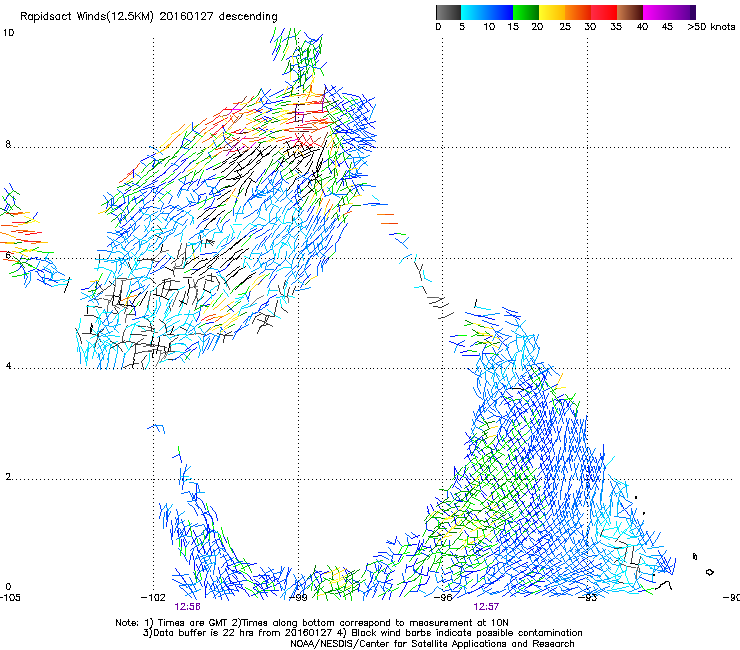Screen dimensions: 740x650
Task: Click the '35' label under the color bar
Action: coord(616,27)
